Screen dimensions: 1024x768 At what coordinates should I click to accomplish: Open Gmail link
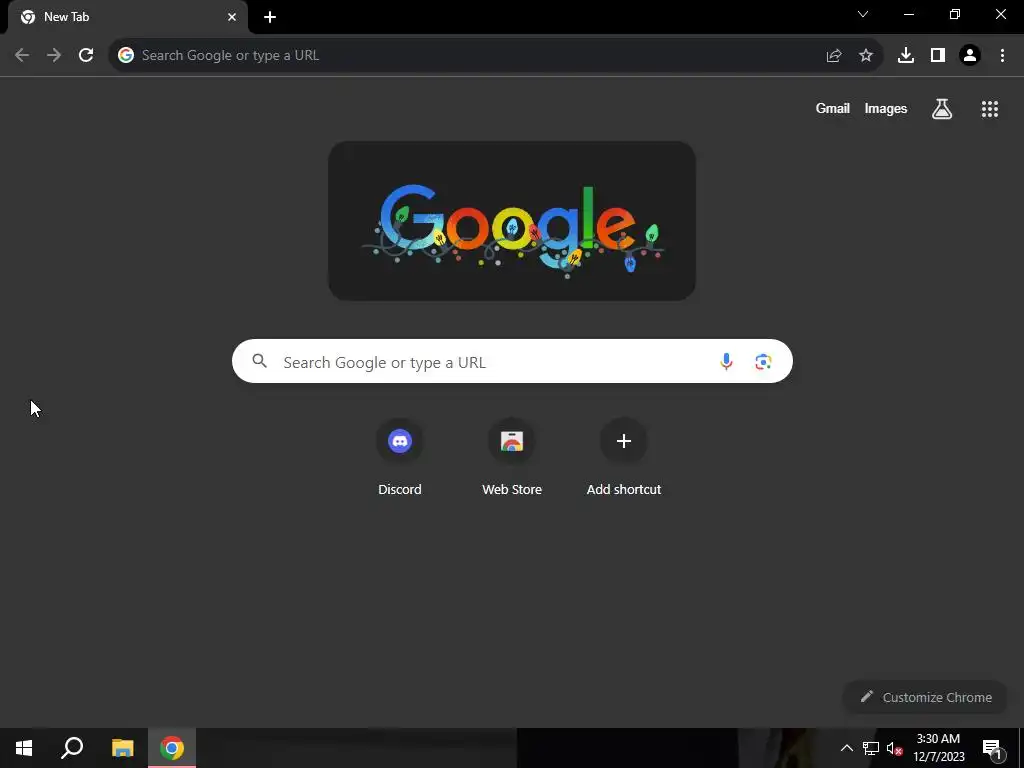point(833,109)
